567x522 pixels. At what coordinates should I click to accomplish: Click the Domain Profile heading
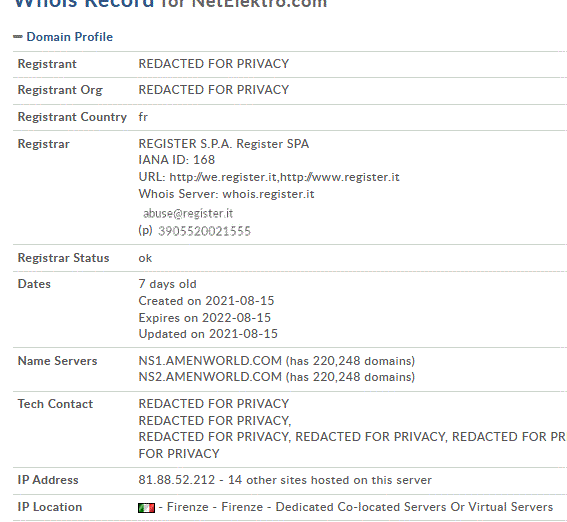[x=69, y=37]
